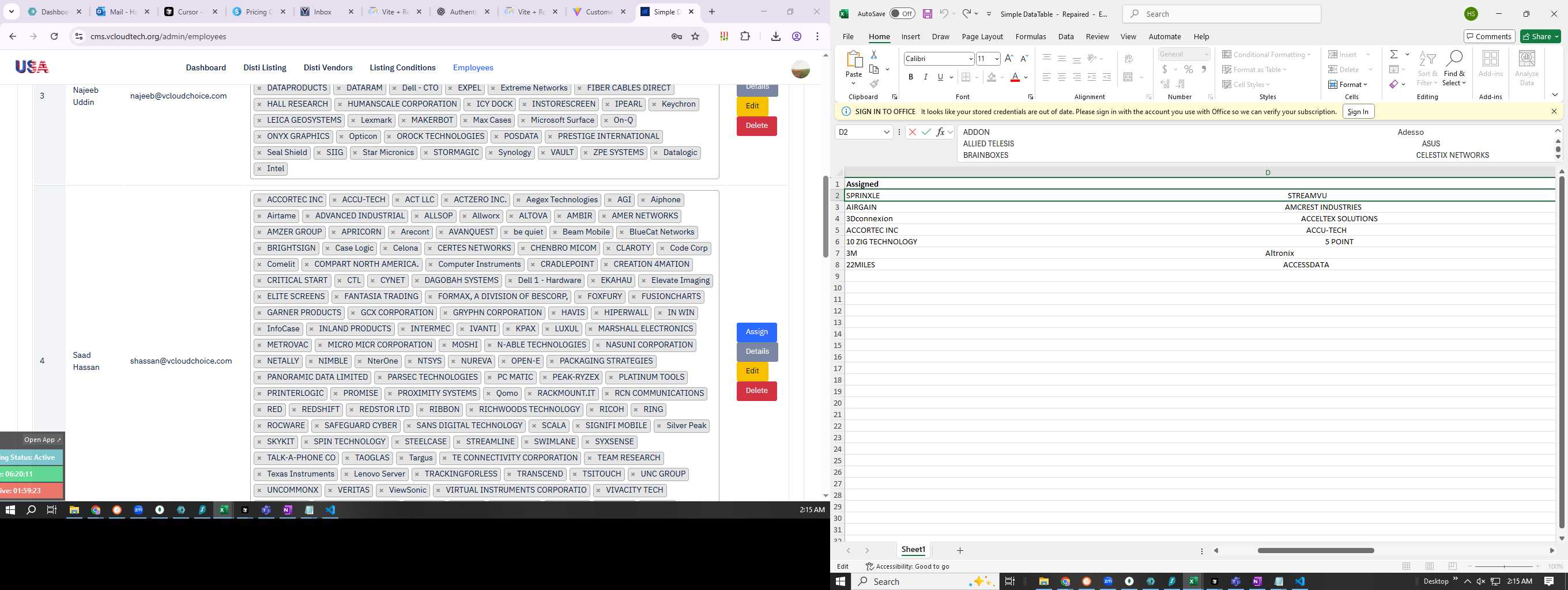The width and height of the screenshot is (1568, 590).
Task: Click Sign In on Office banner
Action: coord(1358,111)
